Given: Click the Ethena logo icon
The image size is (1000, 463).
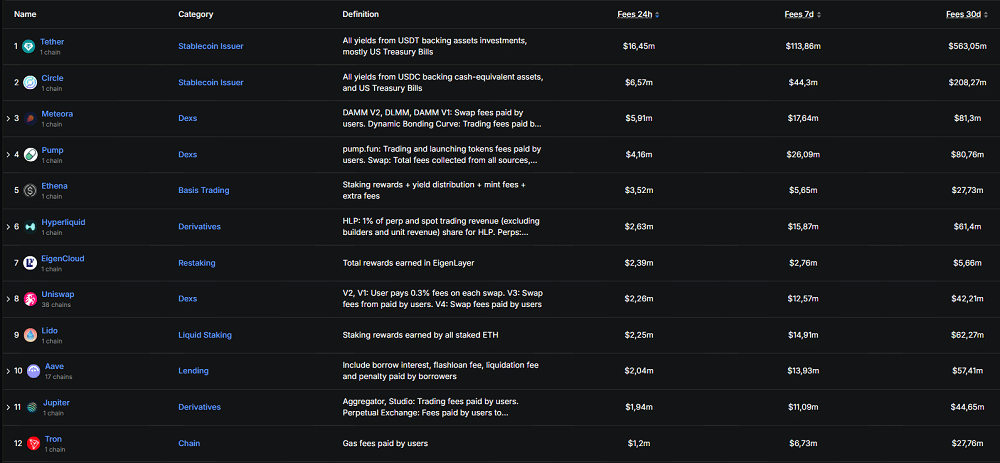Looking at the screenshot, I should (x=30, y=190).
